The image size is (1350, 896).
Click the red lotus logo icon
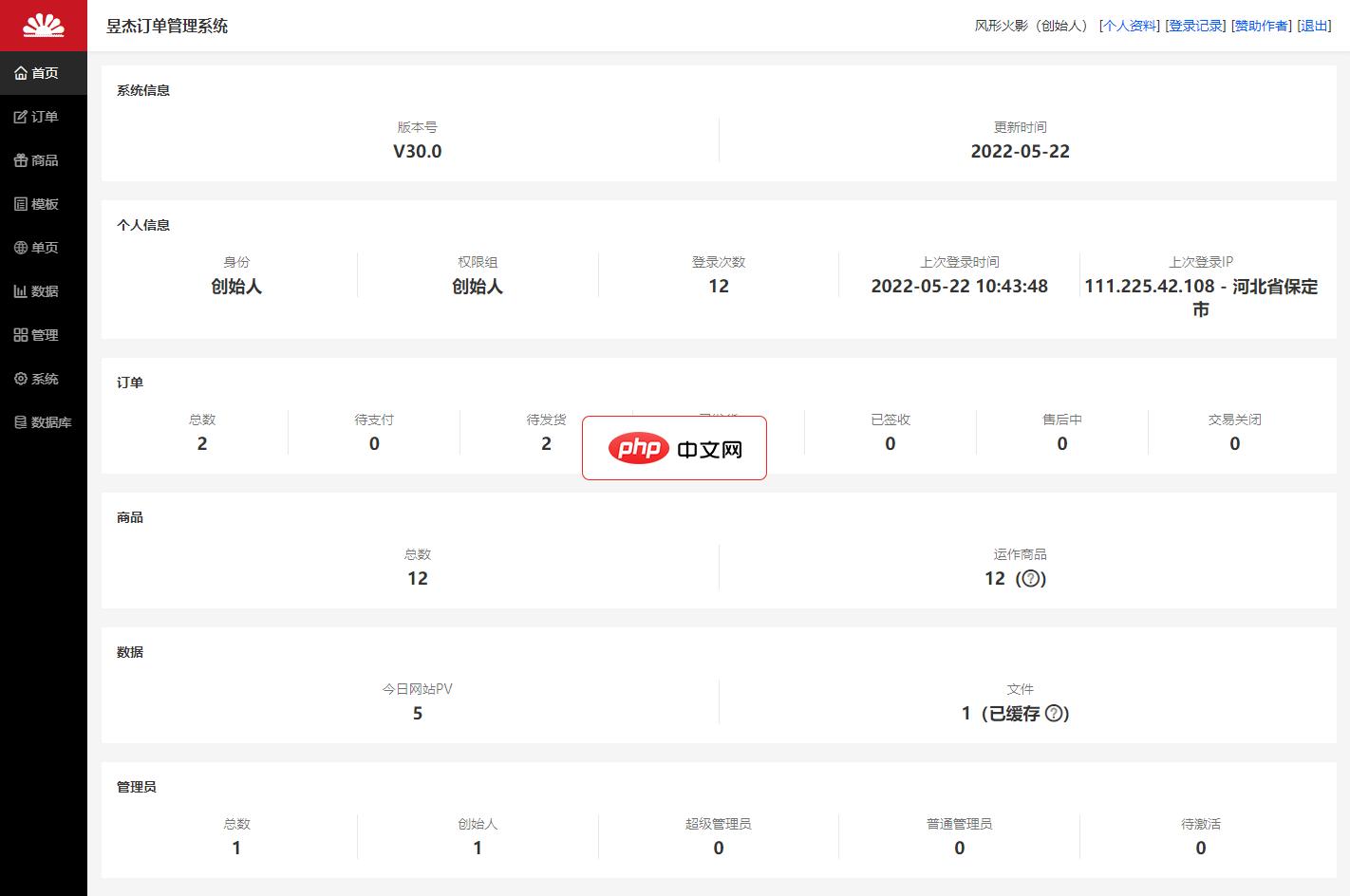click(x=43, y=26)
